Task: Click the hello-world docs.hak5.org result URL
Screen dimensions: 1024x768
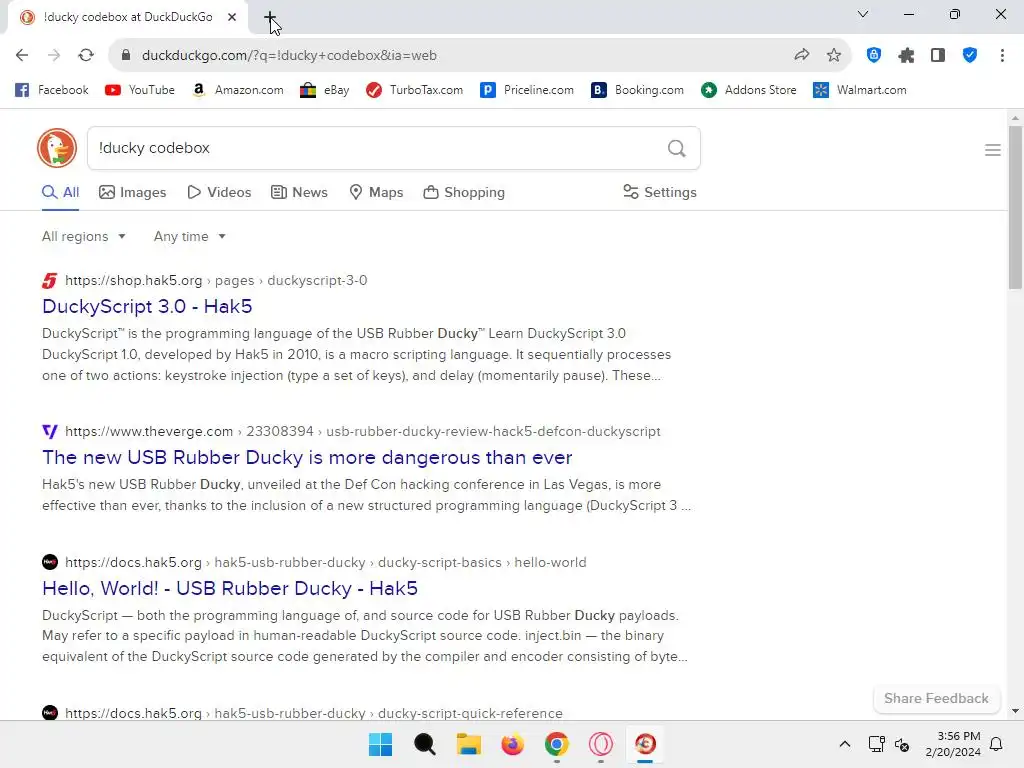Action: tap(325, 563)
